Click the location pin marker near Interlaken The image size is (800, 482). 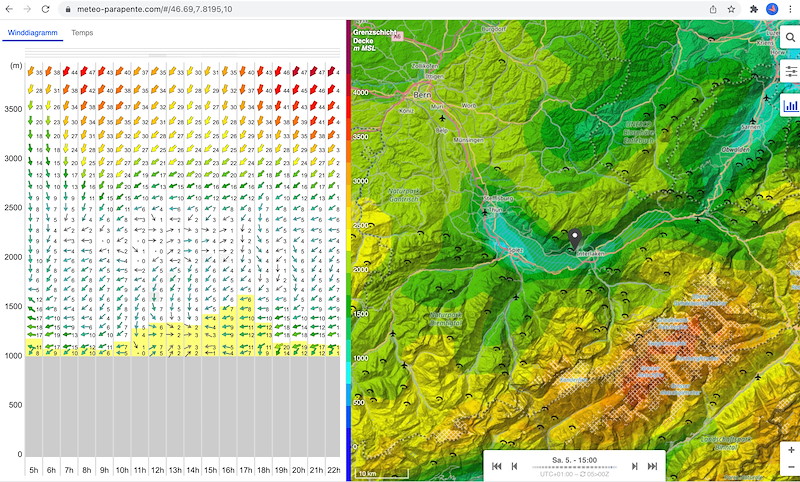pos(576,238)
